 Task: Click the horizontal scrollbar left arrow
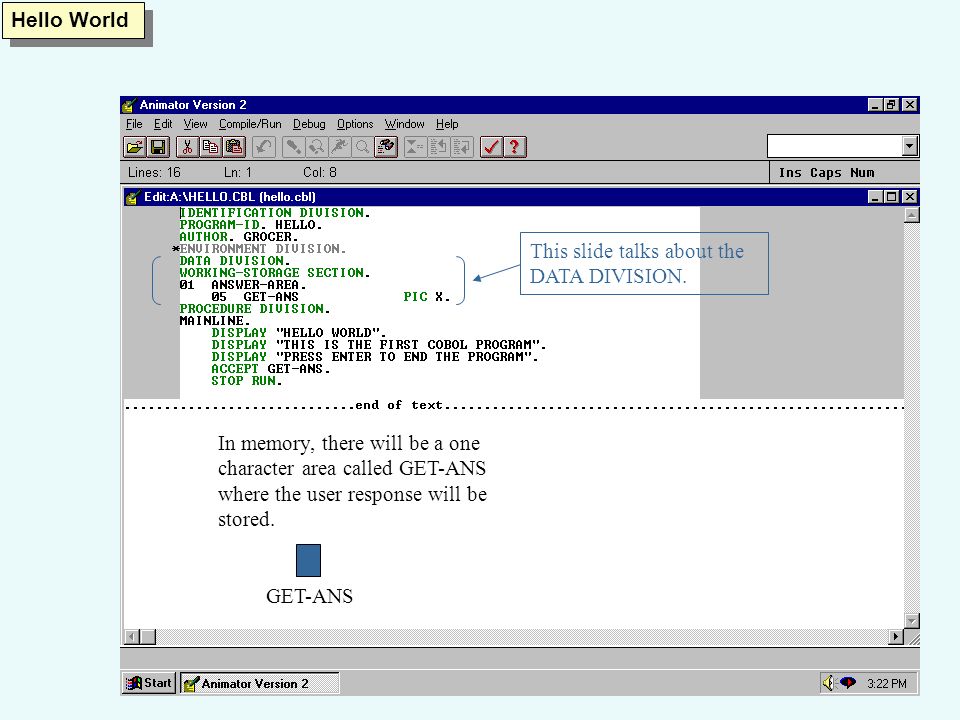[131, 637]
